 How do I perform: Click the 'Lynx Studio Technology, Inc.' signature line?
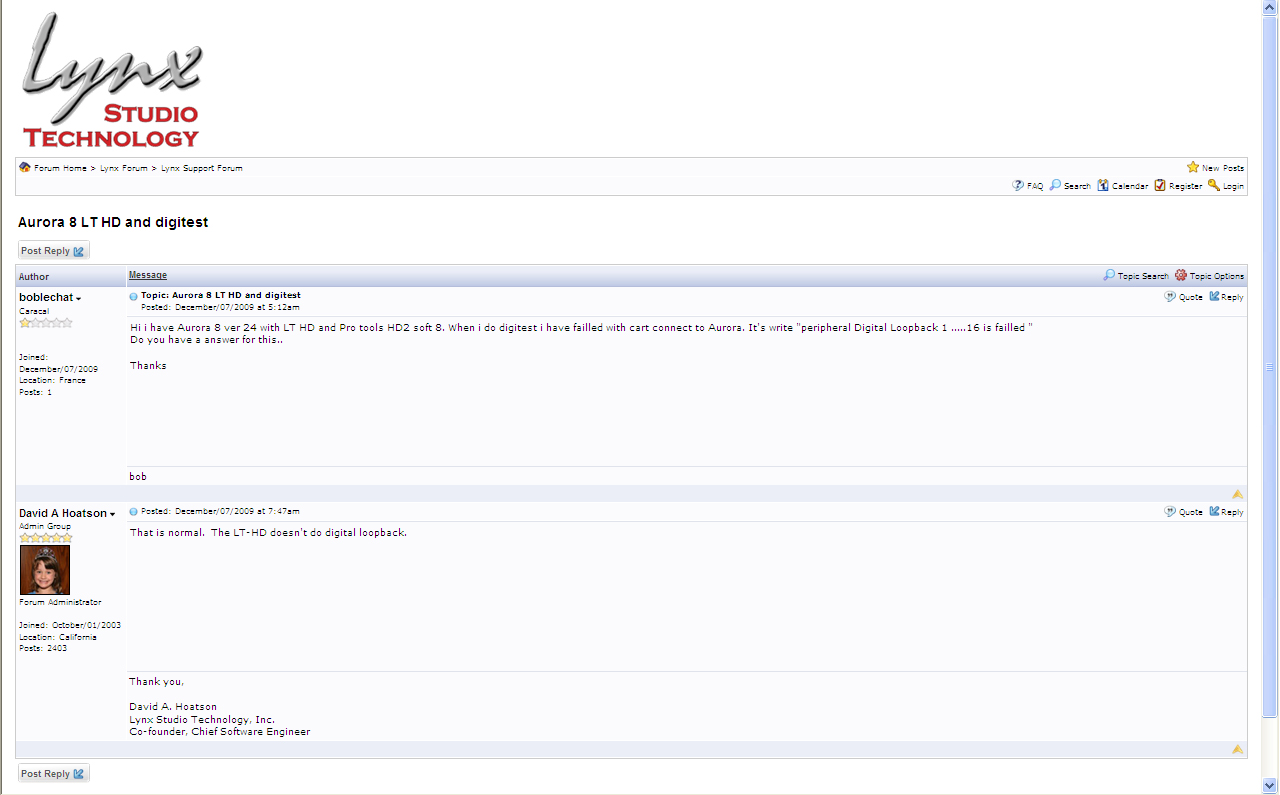[202, 719]
